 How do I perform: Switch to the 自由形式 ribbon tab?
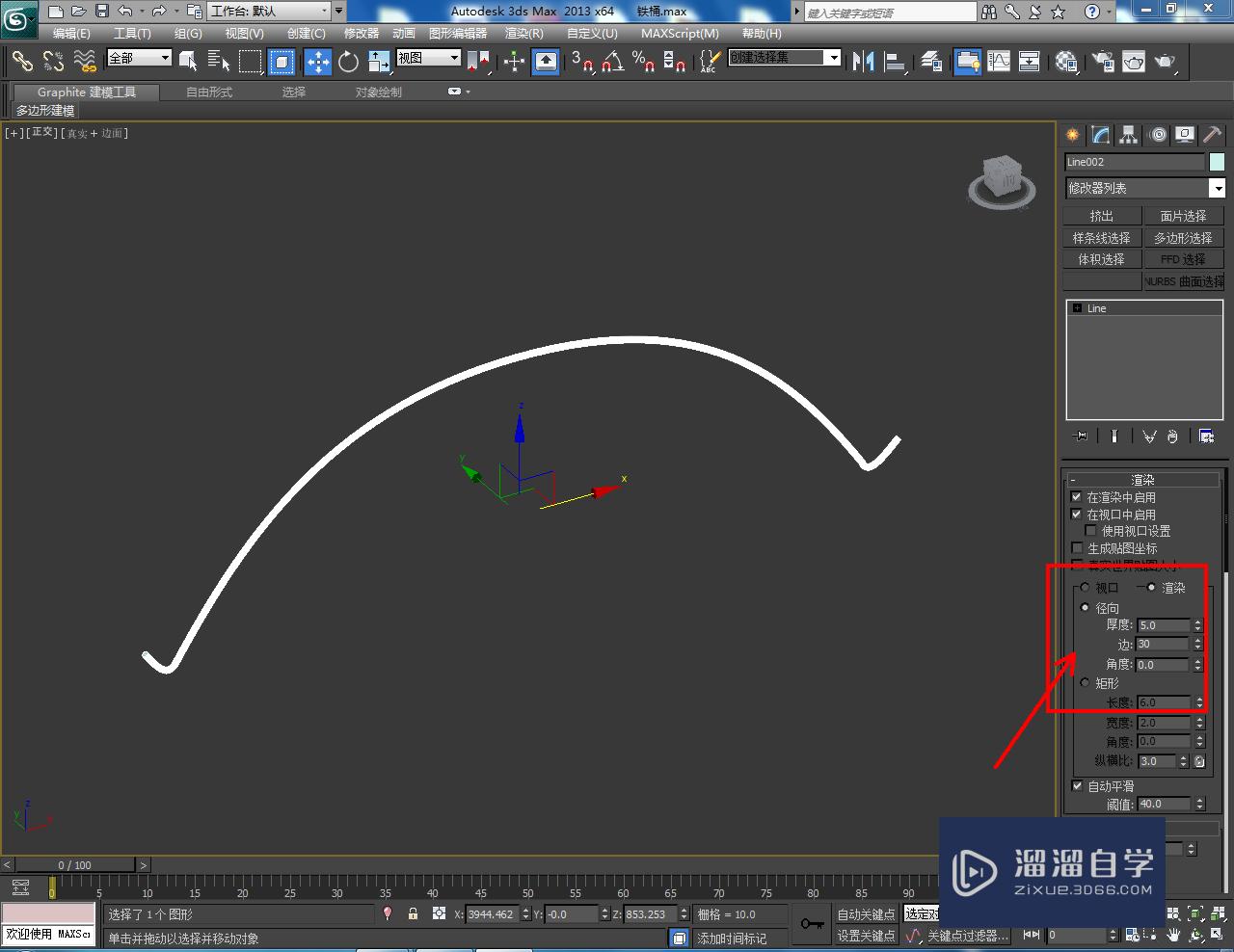209,93
